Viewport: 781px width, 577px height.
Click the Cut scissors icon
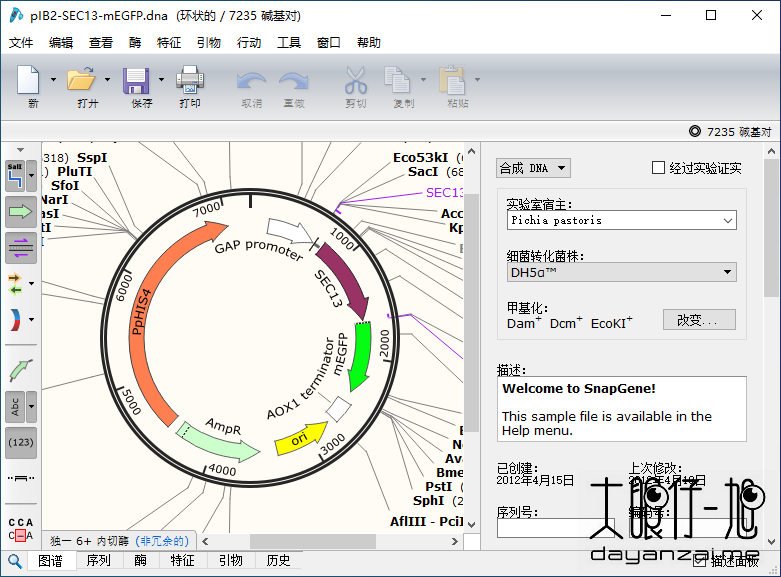pyautogui.click(x=356, y=80)
